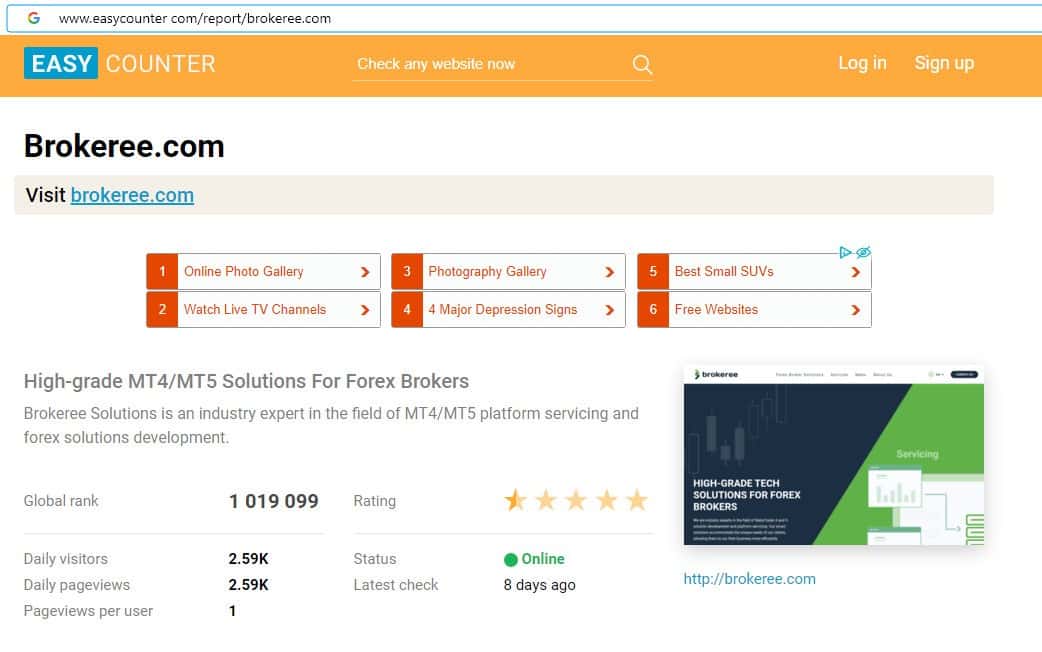The image size is (1042, 652).
Task: Select the Watch Live TV Channels ad
Action: pos(254,310)
